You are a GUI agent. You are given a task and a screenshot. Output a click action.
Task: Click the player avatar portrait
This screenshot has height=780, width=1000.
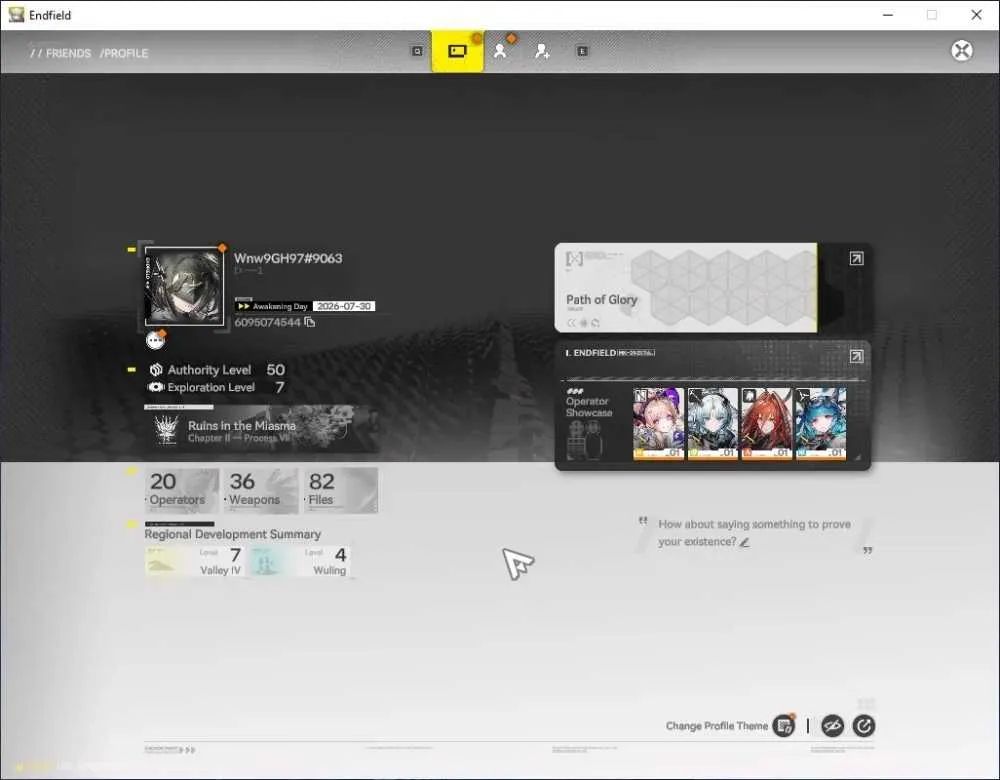[184, 286]
